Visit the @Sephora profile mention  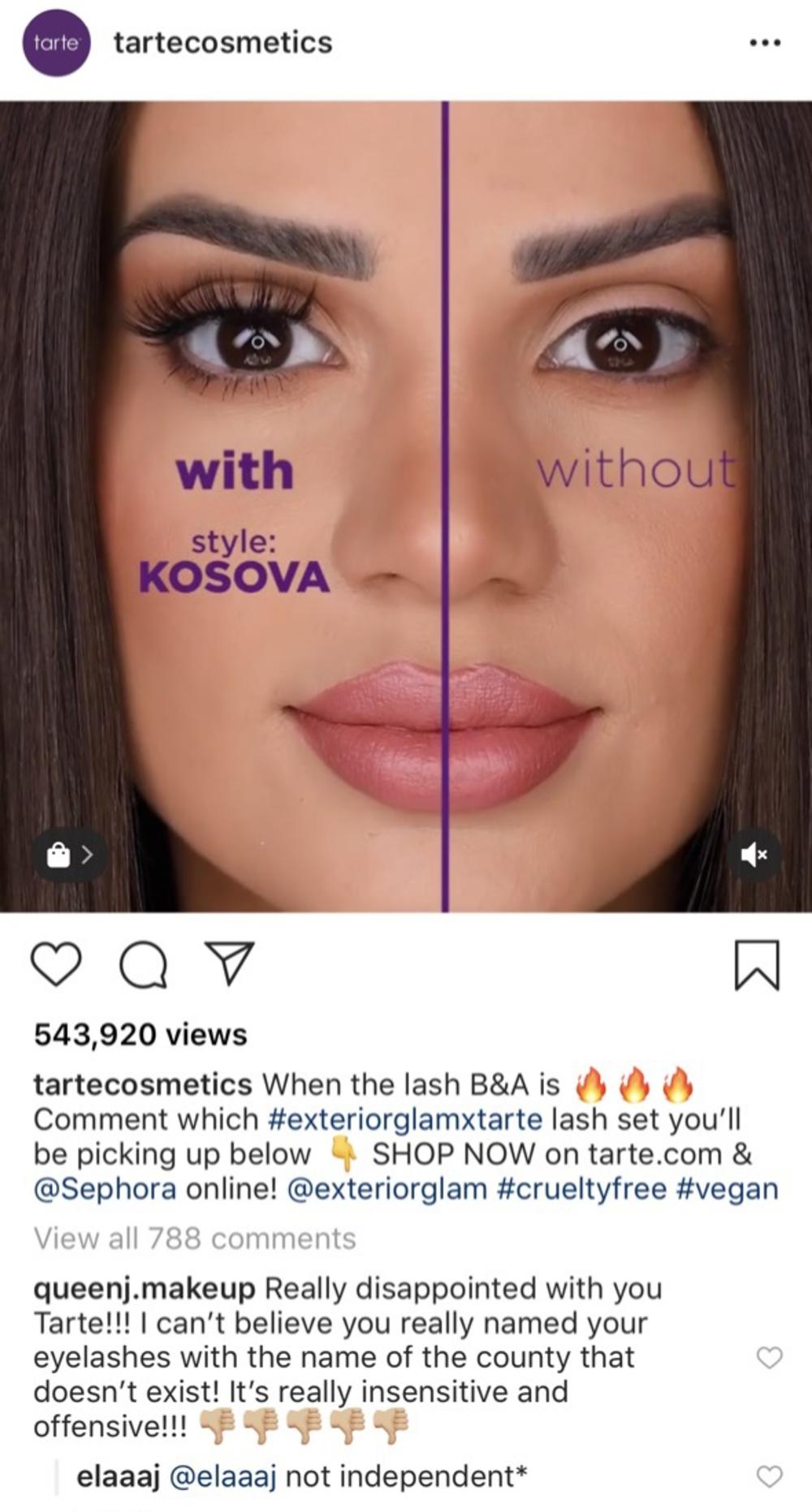pyautogui.click(x=105, y=1189)
